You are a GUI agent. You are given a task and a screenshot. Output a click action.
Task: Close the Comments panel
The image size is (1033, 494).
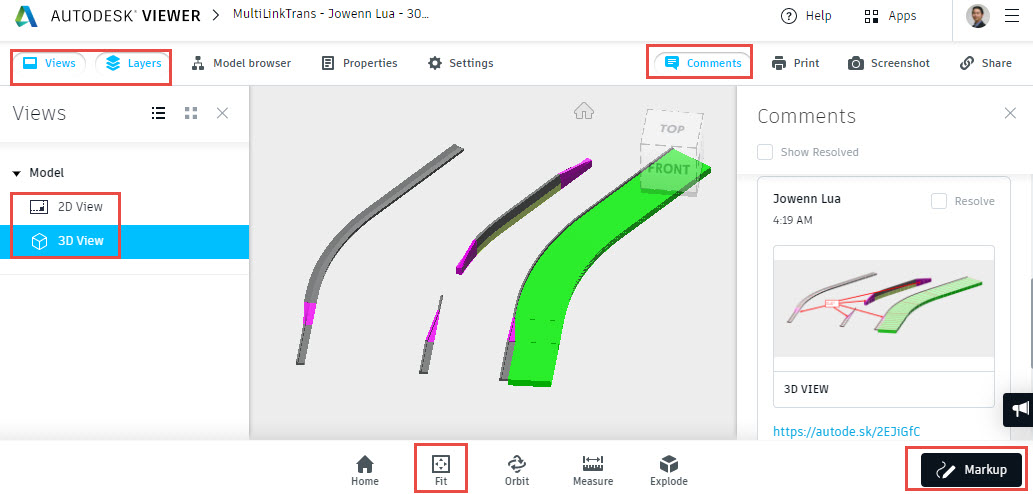(x=1010, y=113)
